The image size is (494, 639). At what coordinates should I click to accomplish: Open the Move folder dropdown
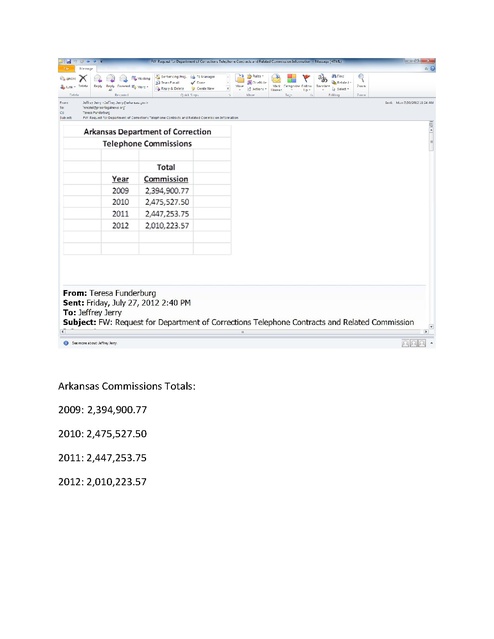(x=240, y=81)
